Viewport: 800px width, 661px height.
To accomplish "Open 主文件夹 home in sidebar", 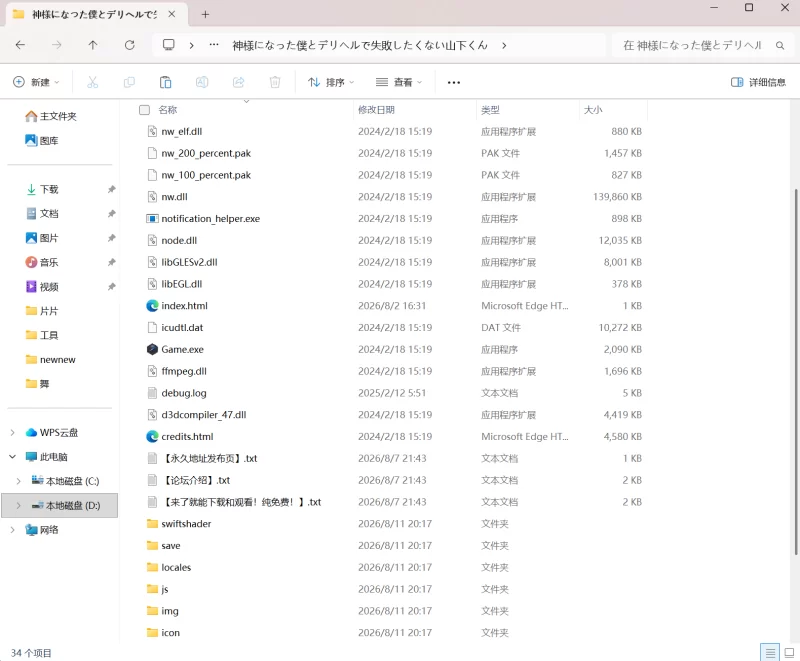I will 51,116.
